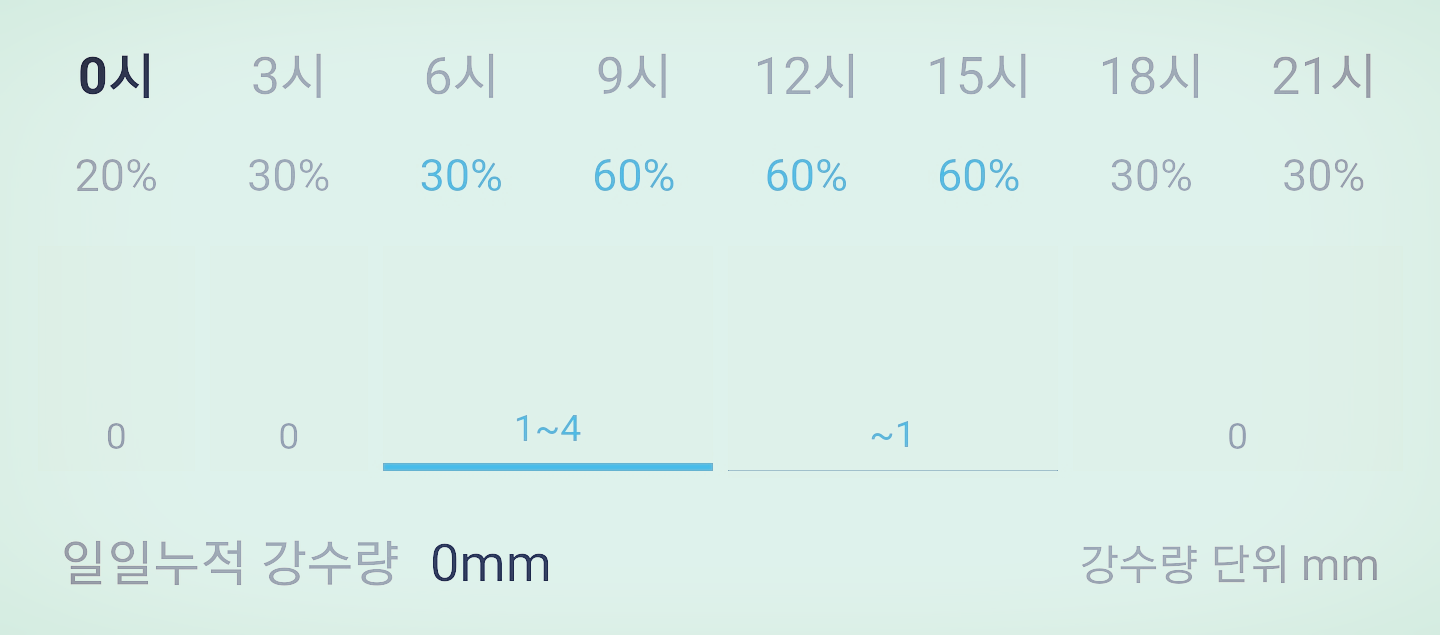This screenshot has width=1440, height=635.
Task: Click the 60% value under 15시
Action: tap(979, 176)
